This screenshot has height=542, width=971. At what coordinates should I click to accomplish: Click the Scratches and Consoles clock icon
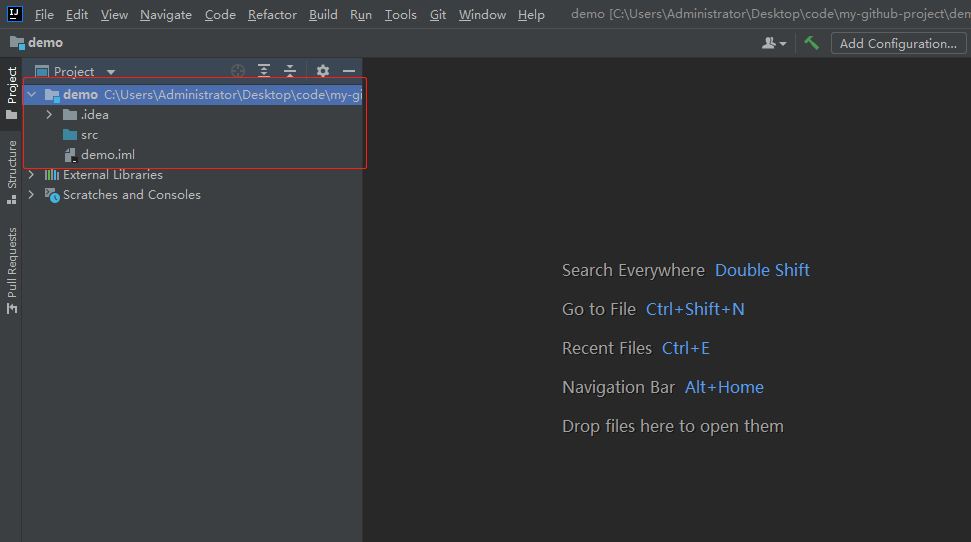(x=52, y=195)
